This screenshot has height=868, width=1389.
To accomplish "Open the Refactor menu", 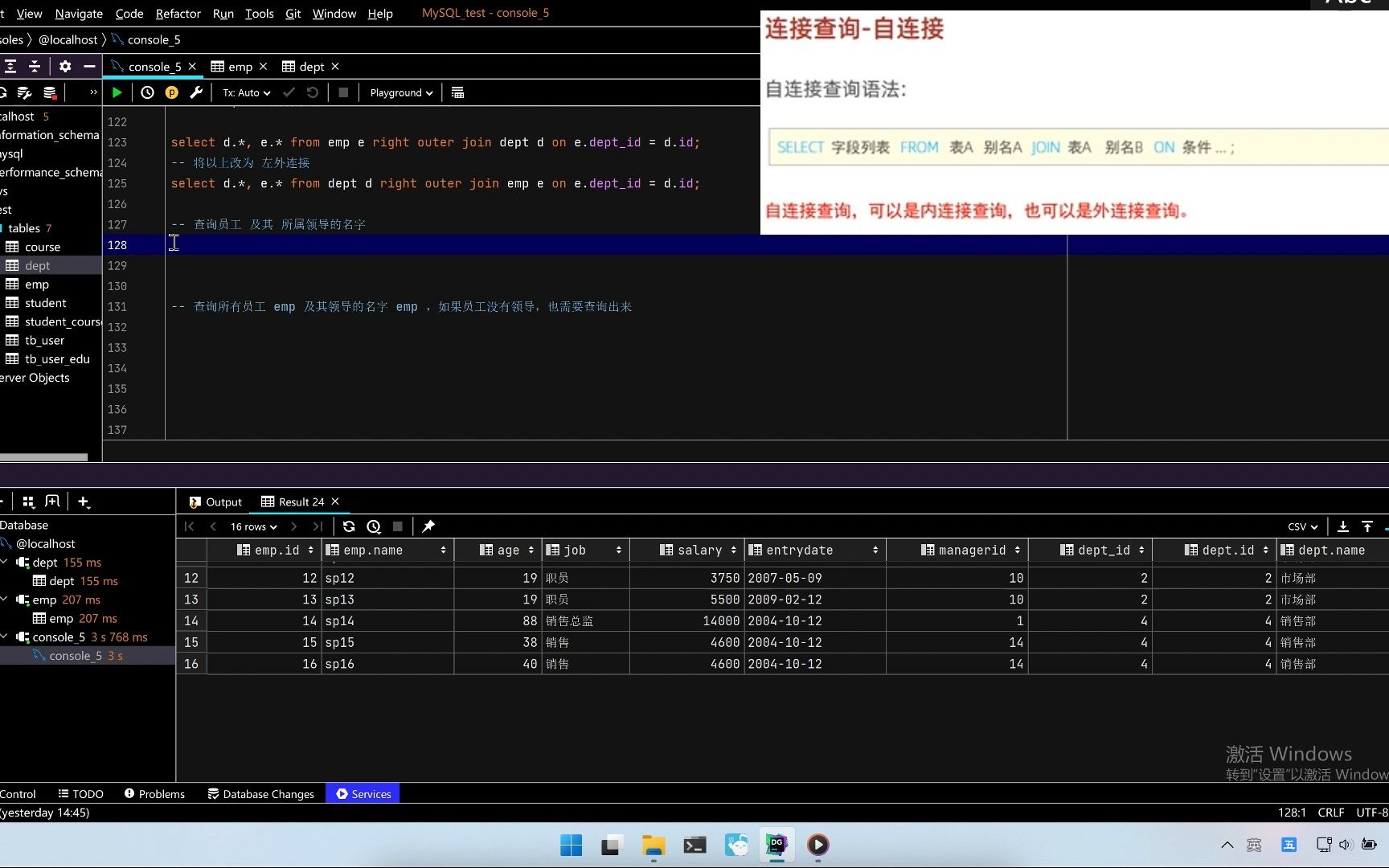I will pyautogui.click(x=178, y=13).
